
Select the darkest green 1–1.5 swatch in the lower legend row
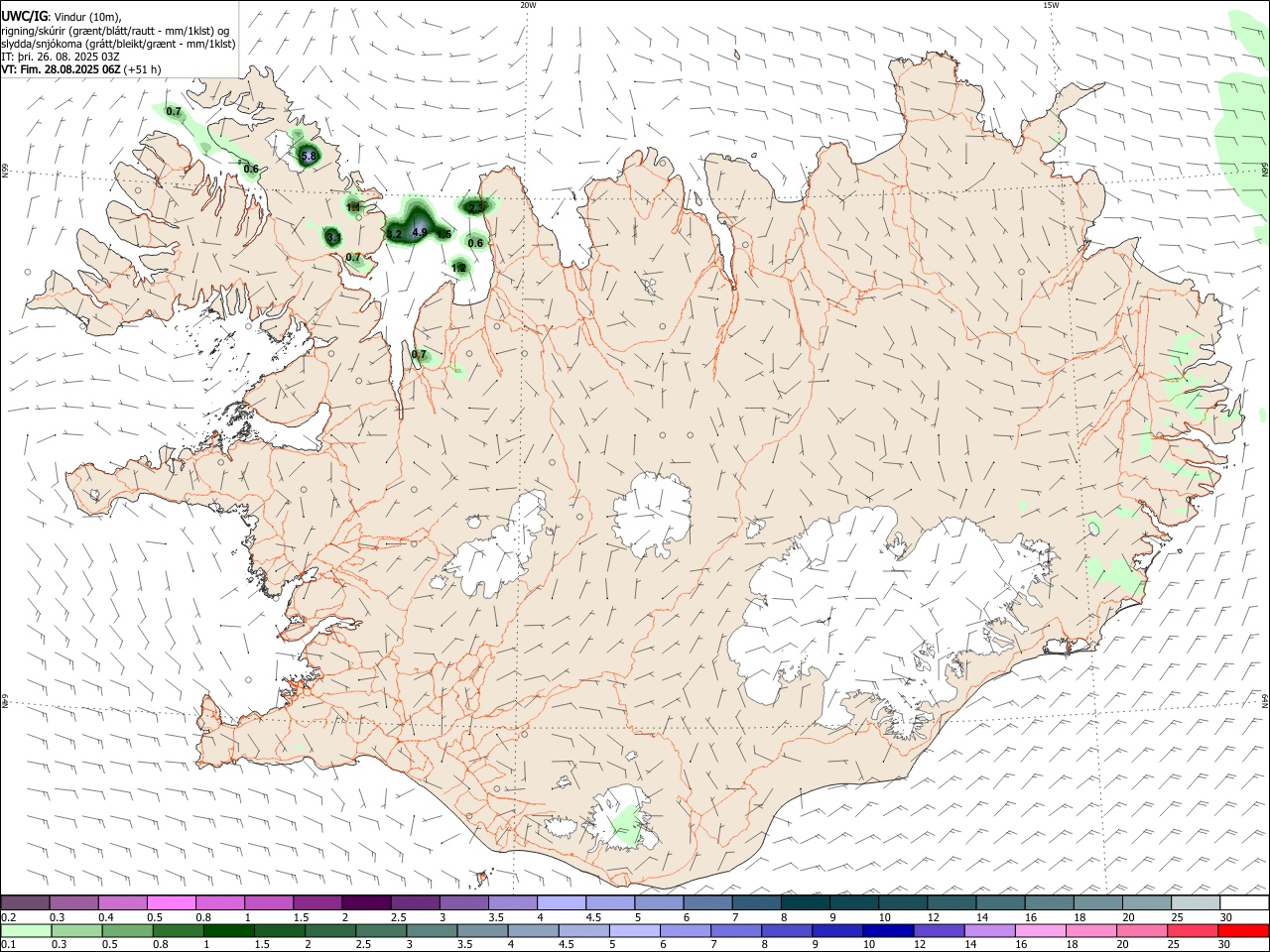click(229, 931)
